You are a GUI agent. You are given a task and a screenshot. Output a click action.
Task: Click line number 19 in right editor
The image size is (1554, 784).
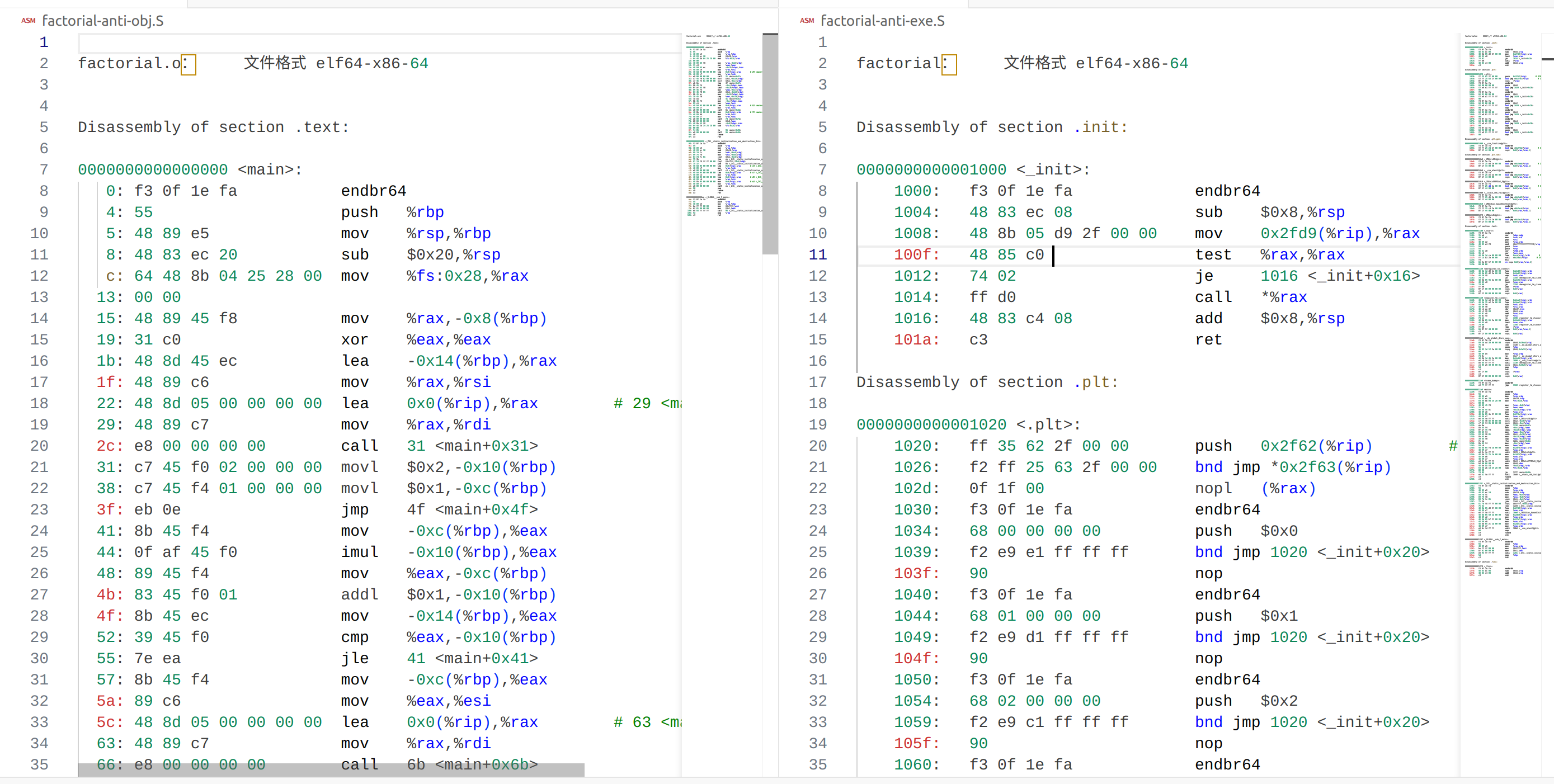click(x=817, y=424)
